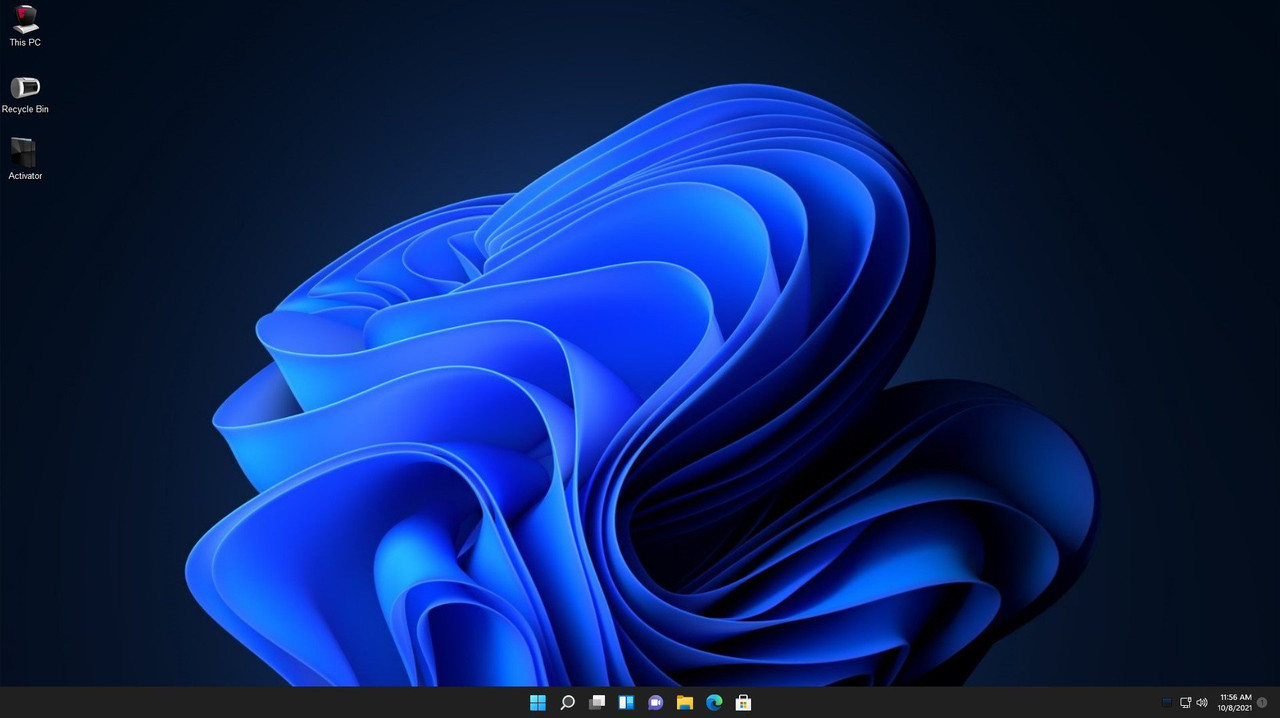Open the notification center badge
This screenshot has width=1280, height=718.
(x=1263, y=703)
